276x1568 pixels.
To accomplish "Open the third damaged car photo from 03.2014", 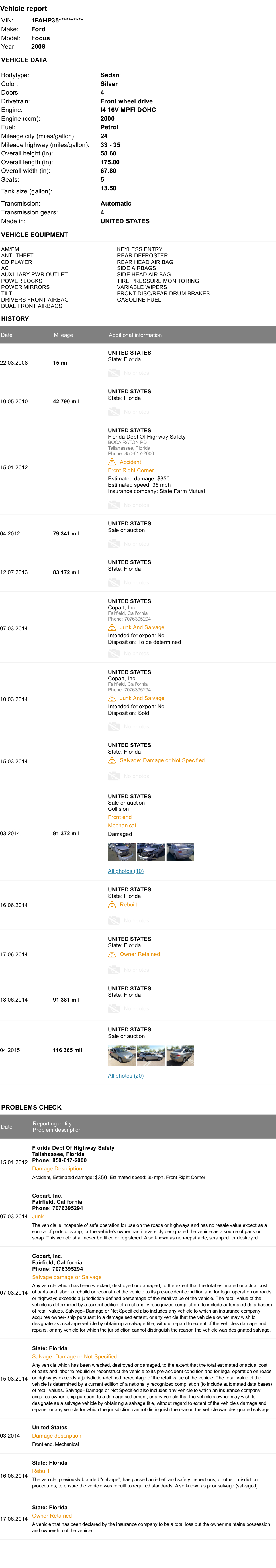I will click(180, 852).
